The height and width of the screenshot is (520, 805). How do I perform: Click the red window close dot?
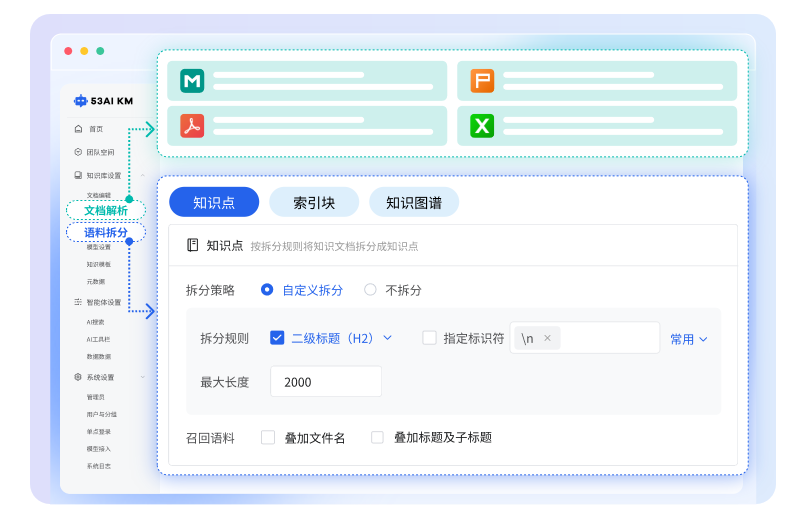68,51
